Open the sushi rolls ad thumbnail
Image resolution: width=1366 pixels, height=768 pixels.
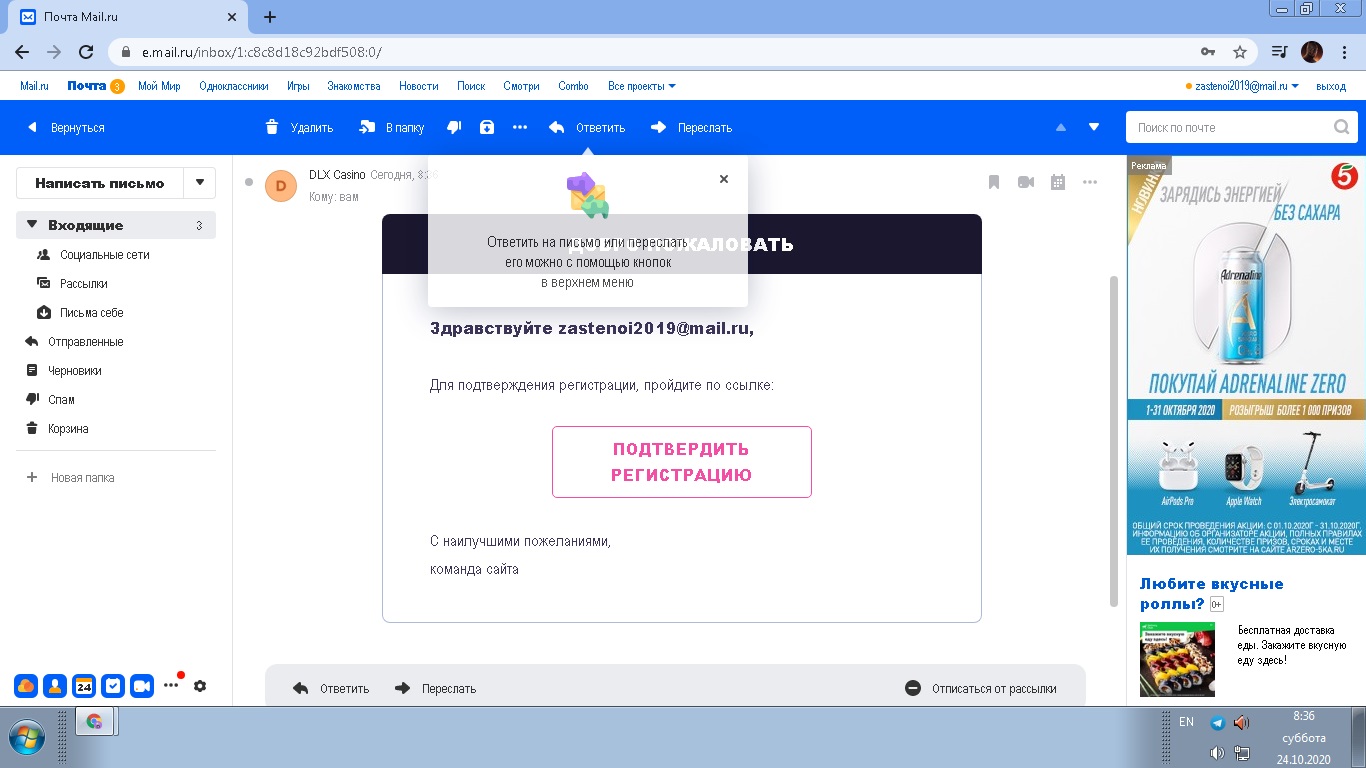click(1177, 659)
